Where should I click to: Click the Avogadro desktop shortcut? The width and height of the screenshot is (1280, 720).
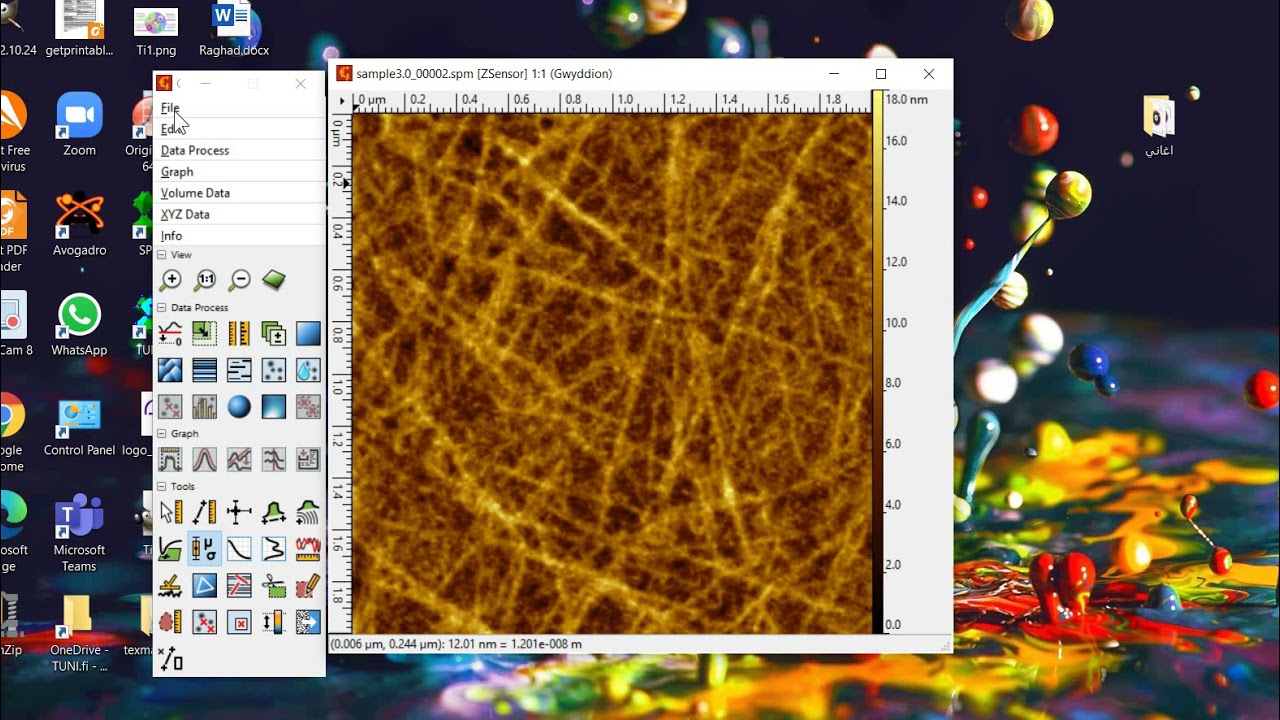pos(79,225)
